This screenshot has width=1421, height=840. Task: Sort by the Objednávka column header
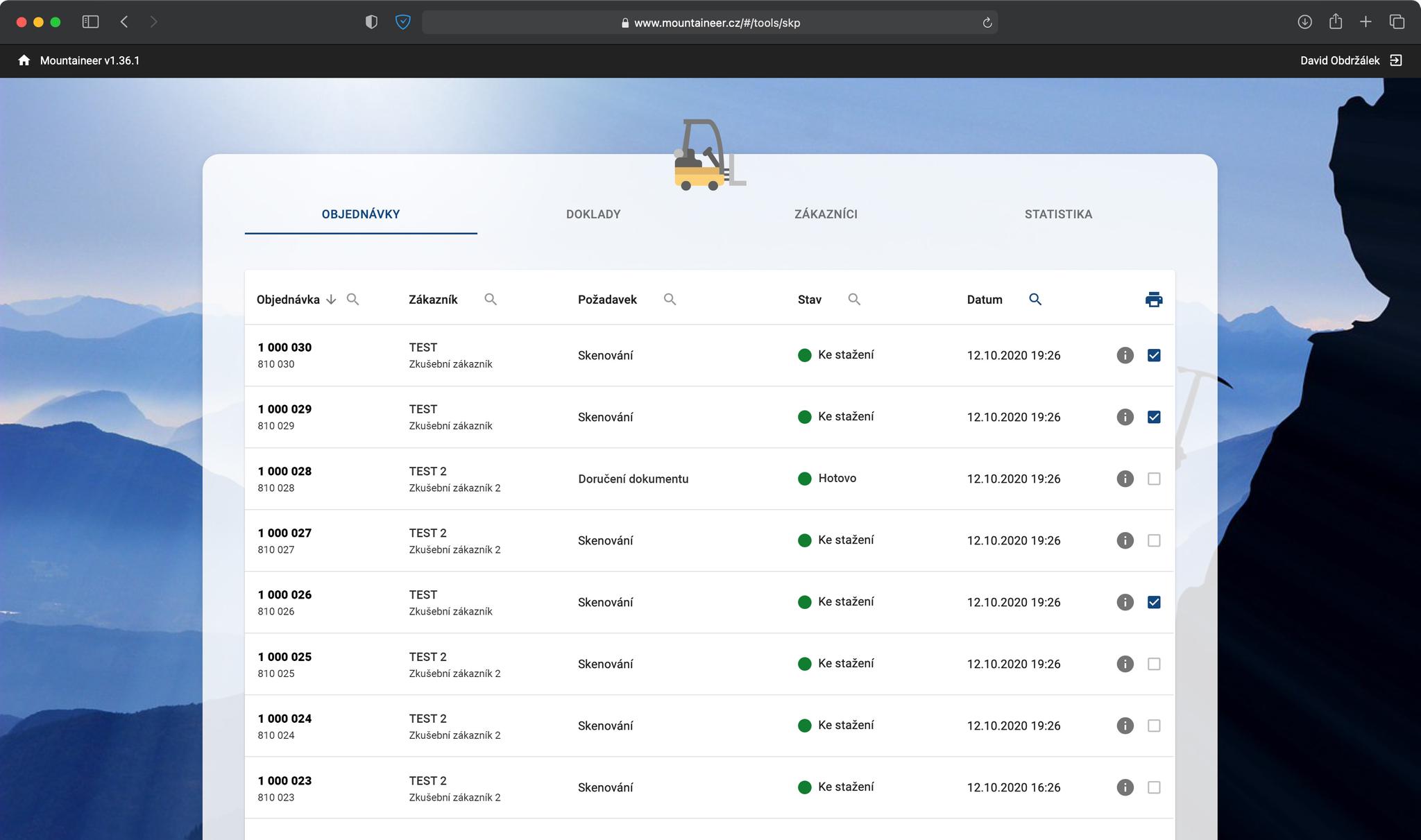click(288, 300)
